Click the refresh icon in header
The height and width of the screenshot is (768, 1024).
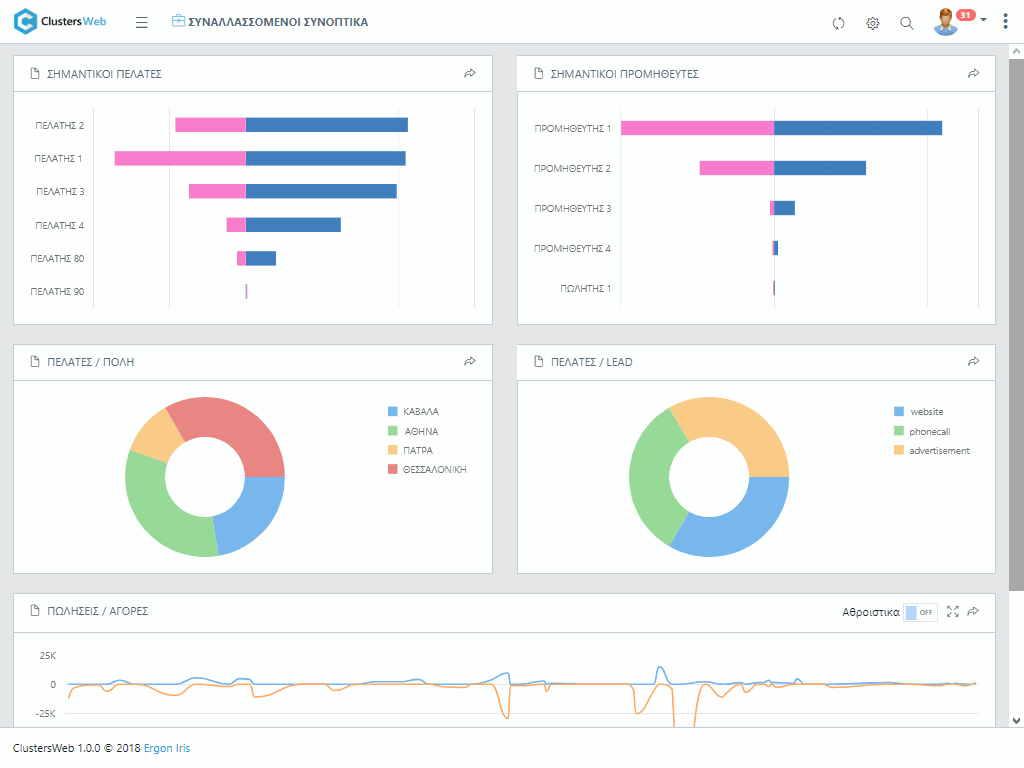click(838, 23)
